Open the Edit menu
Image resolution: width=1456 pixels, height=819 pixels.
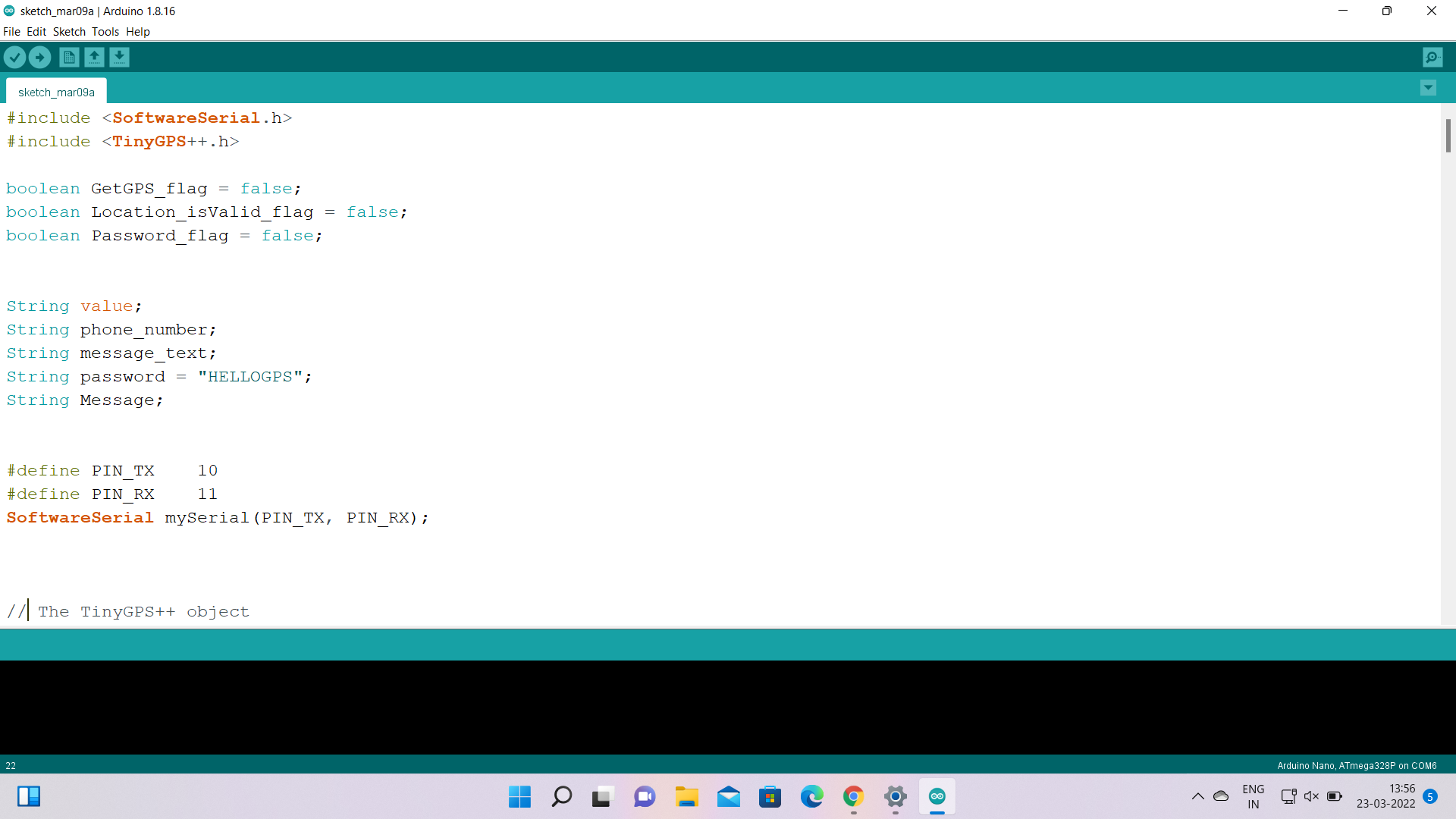pyautogui.click(x=36, y=32)
